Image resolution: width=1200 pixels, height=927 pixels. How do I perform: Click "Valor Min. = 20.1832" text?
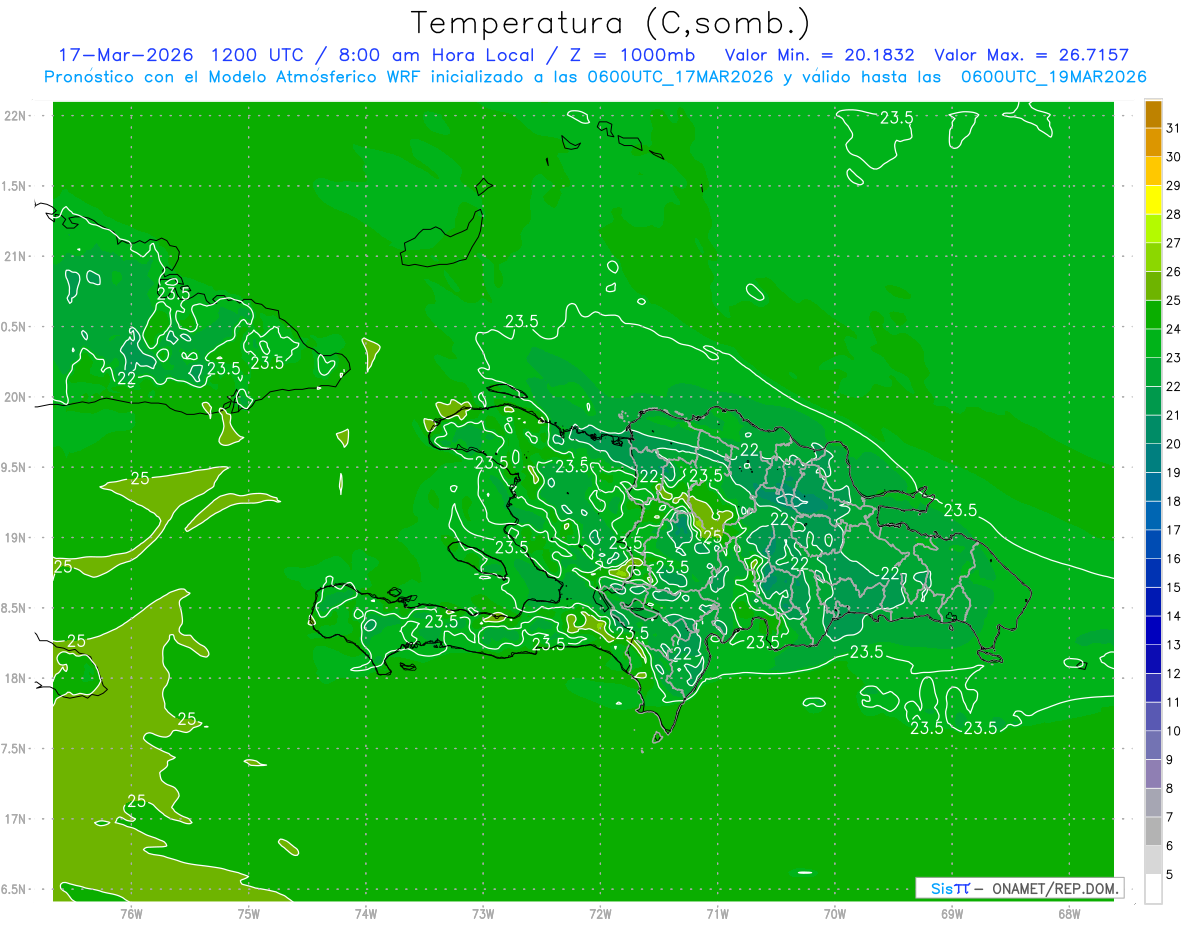[x=819, y=55]
